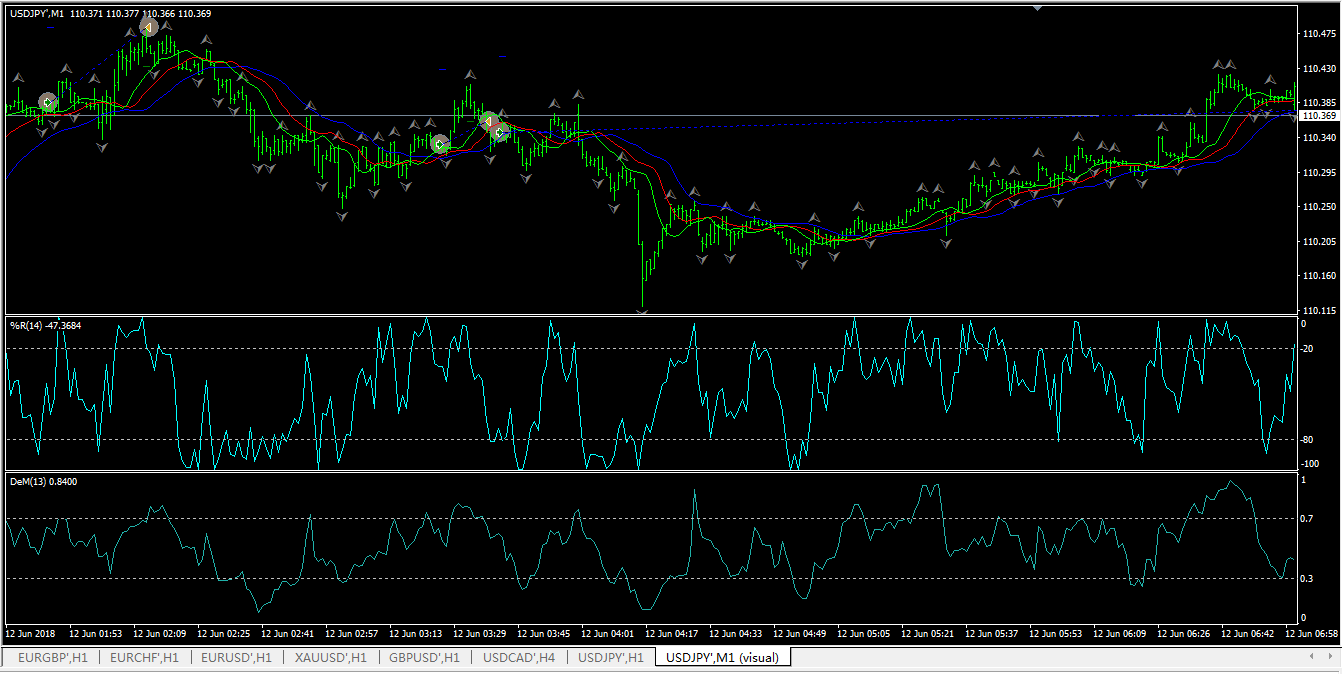
Task: Click the DeM(13) 0.8400 indicator label
Action: [43, 481]
